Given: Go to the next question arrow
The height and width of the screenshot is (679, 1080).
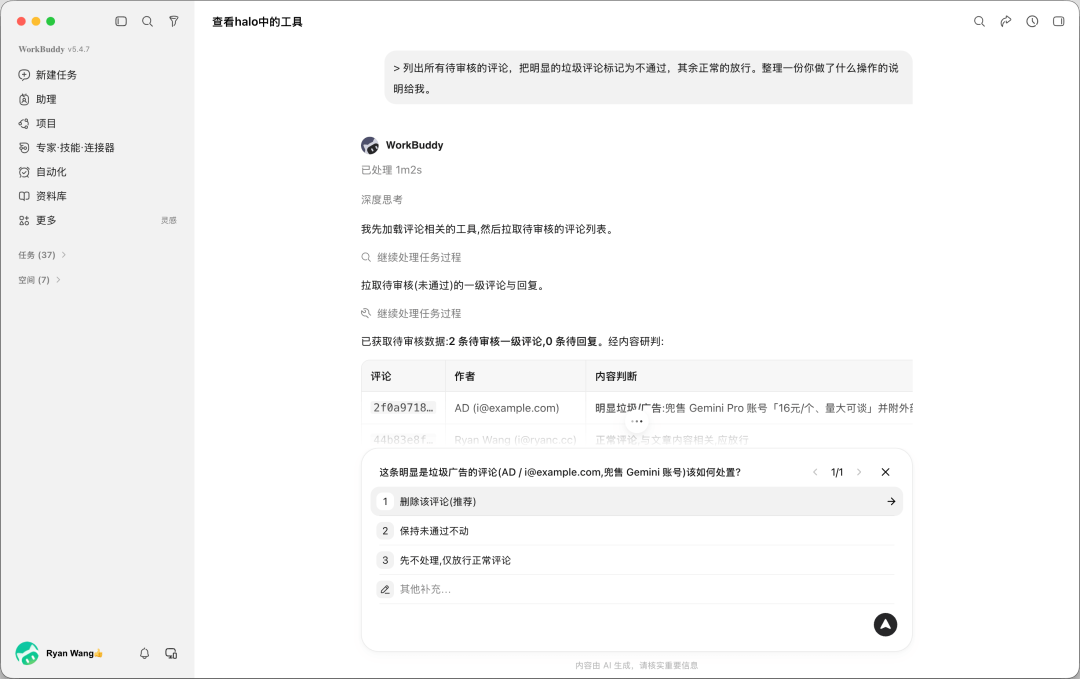Looking at the screenshot, I should pos(859,472).
